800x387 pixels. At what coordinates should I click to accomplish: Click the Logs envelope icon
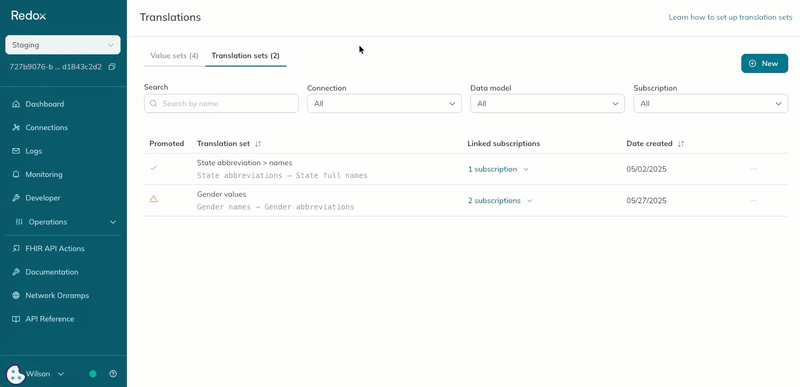[x=16, y=151]
